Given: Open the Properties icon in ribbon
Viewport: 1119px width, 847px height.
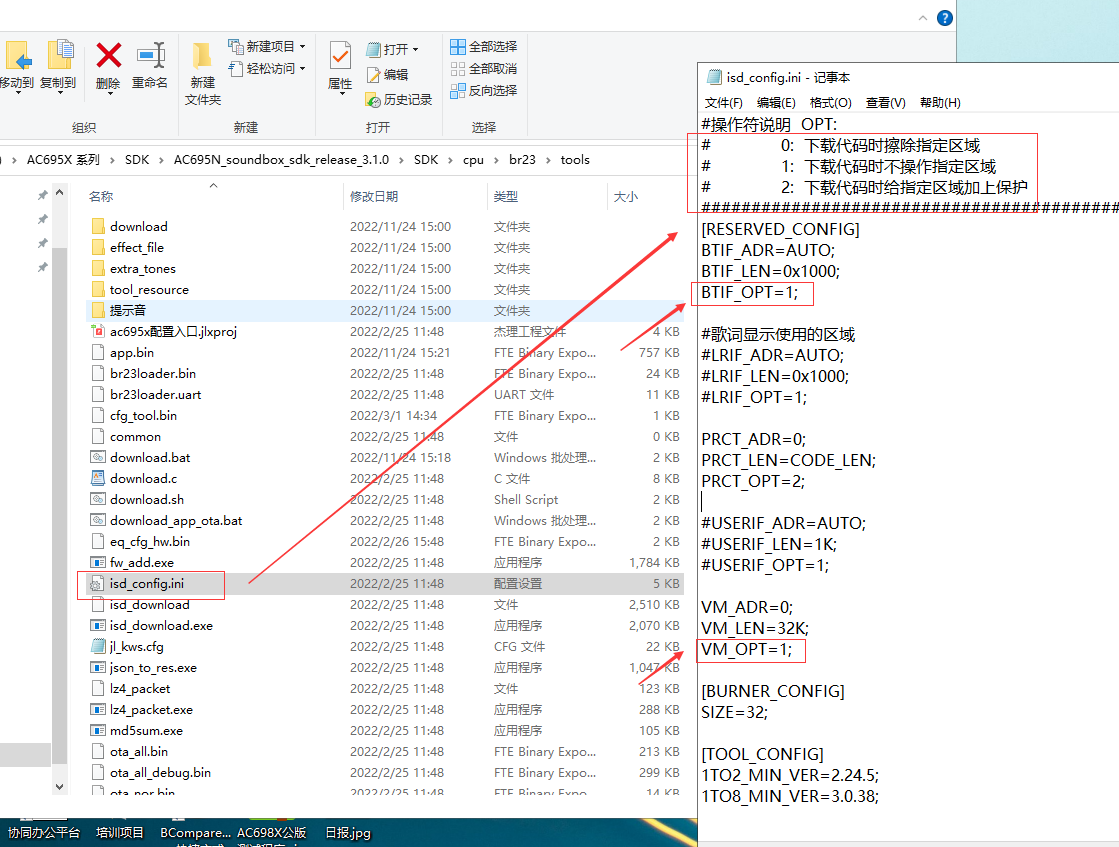Looking at the screenshot, I should point(340,56).
